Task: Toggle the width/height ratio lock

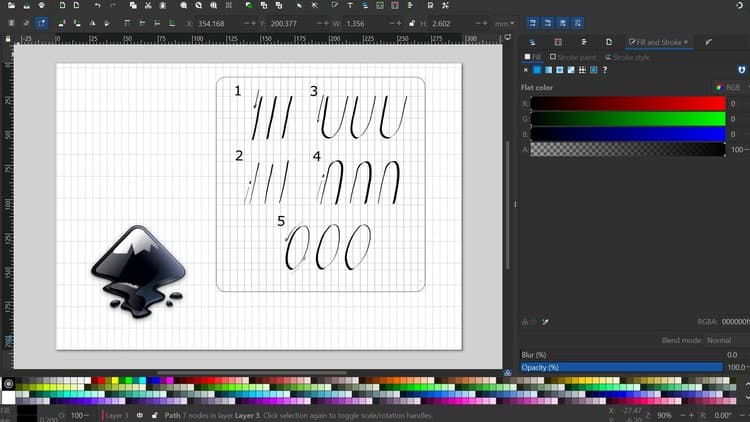Action: tap(412, 23)
